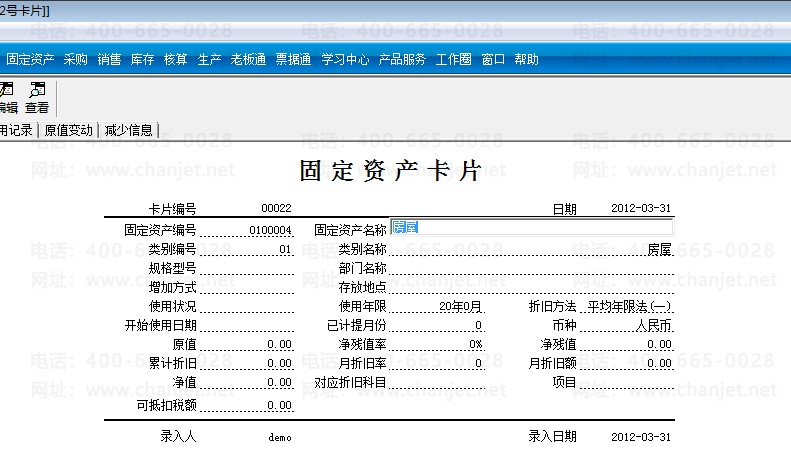Viewport: 791px width, 461px height.
Task: Click the 规格型号 empty field
Action: pyautogui.click(x=247, y=268)
